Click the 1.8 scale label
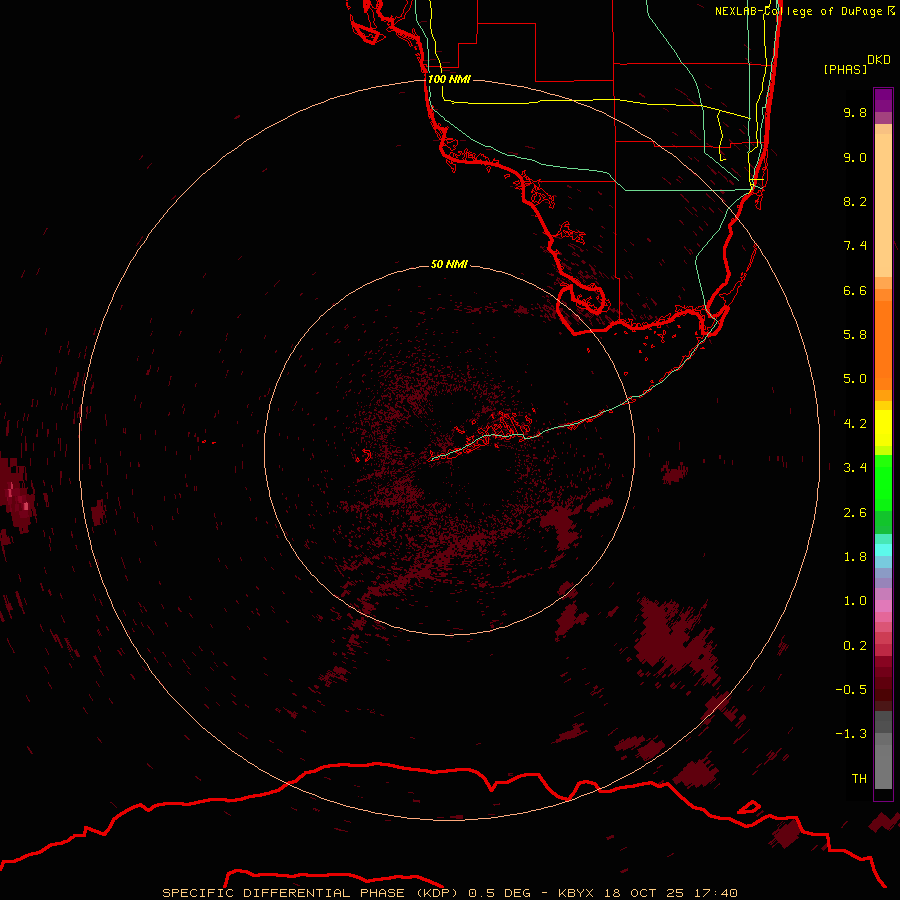900x900 pixels. click(x=855, y=557)
